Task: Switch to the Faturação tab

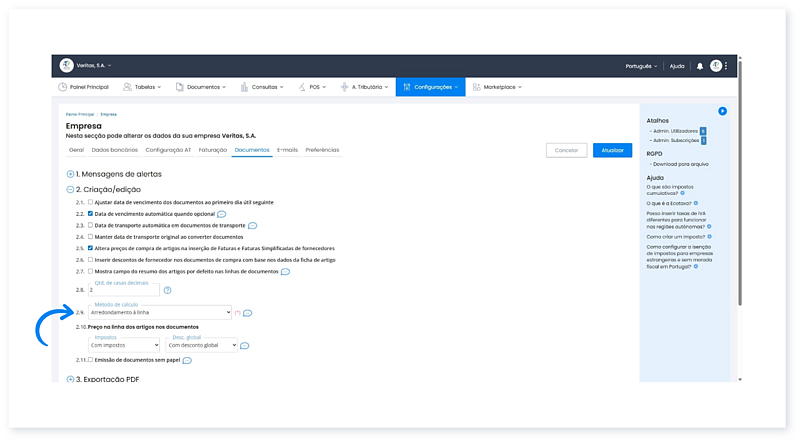Action: pos(212,150)
